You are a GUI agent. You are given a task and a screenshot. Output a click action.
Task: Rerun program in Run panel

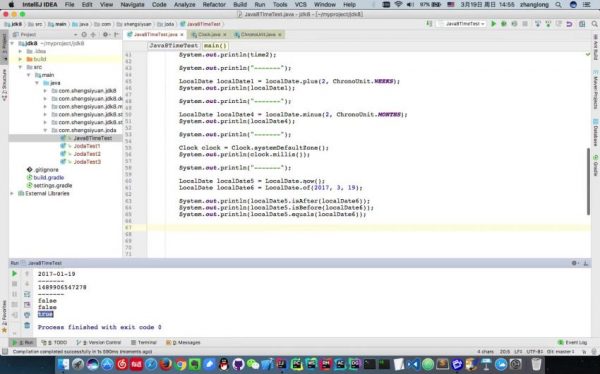[15, 274]
